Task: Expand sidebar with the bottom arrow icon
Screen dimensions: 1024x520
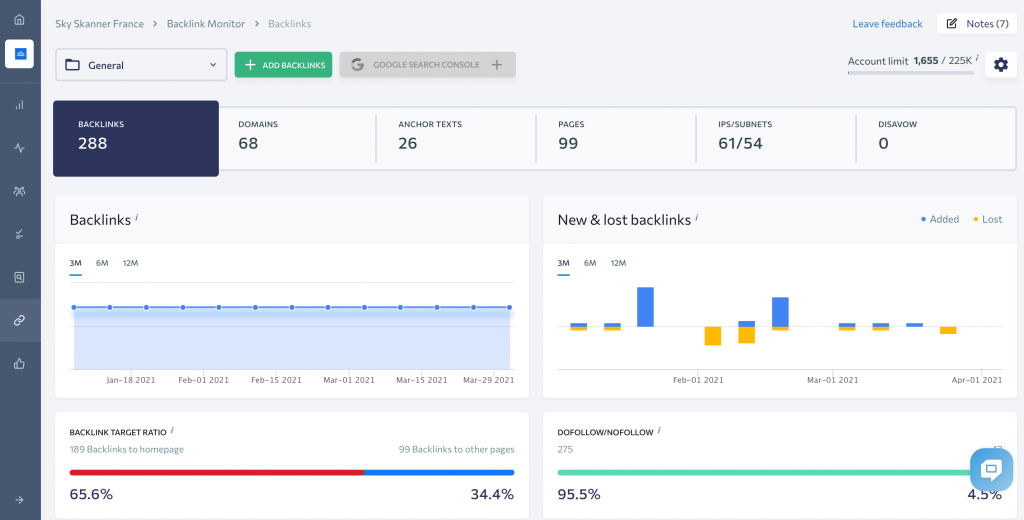Action: [x=19, y=500]
